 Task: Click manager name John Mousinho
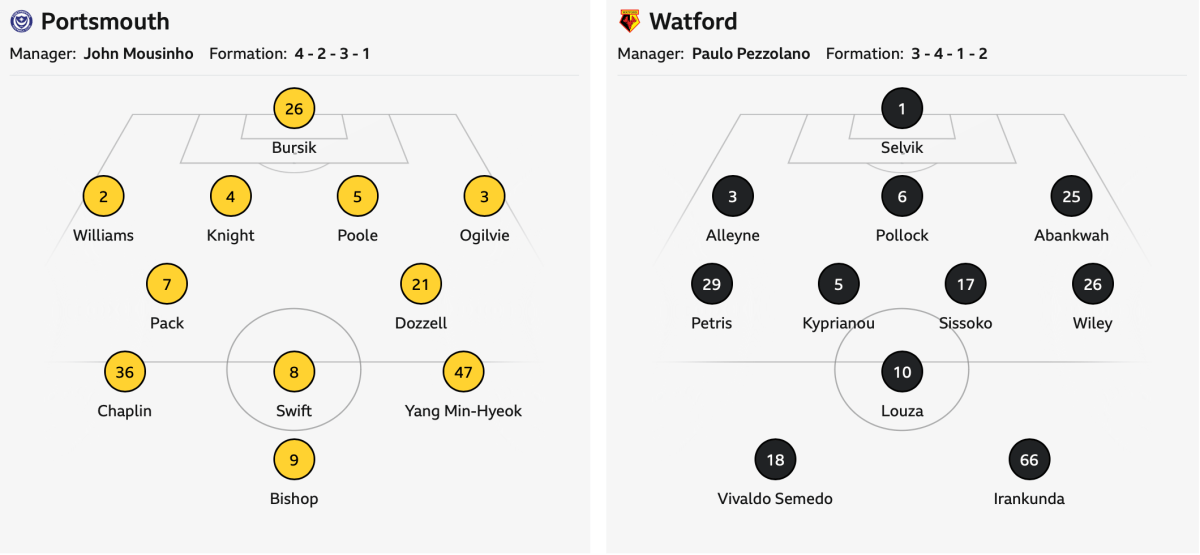(138, 54)
